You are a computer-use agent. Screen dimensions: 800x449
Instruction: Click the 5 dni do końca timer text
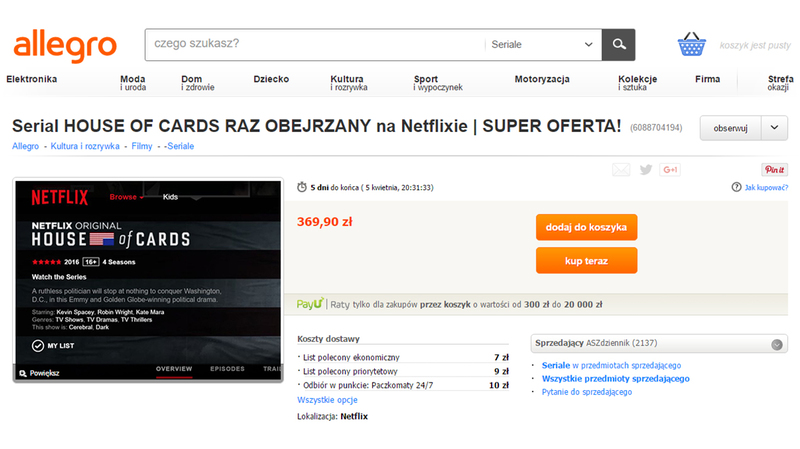(x=371, y=187)
